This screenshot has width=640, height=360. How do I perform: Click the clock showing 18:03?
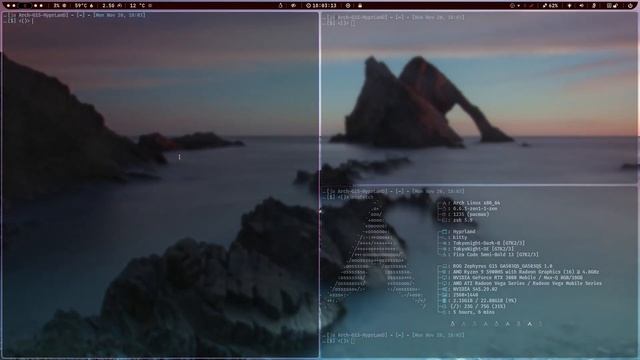click(321, 6)
